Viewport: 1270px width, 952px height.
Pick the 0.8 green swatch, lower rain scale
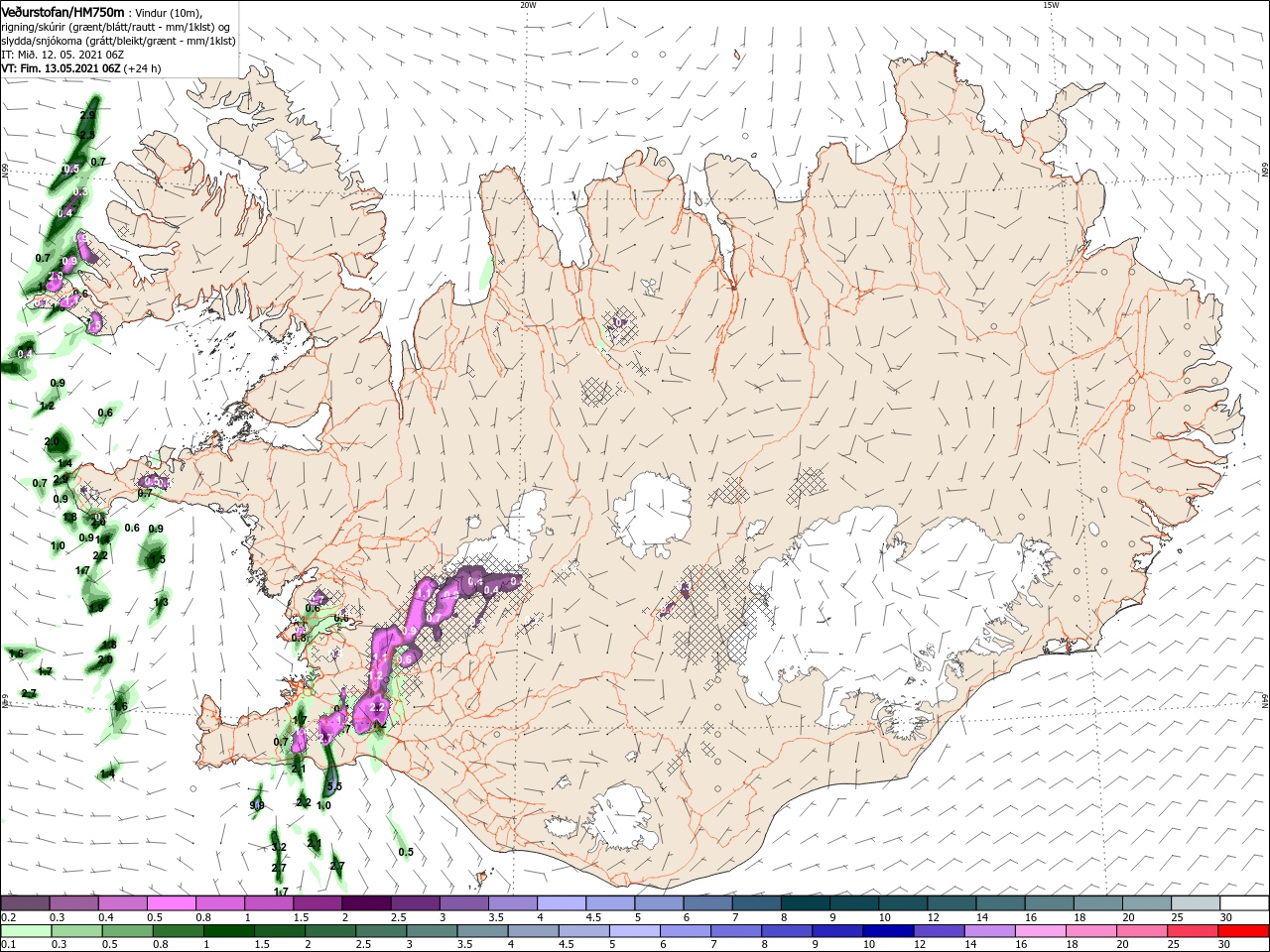178,931
